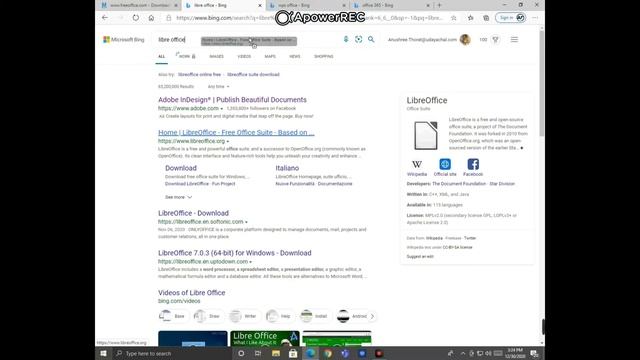Launch Cortana circle icon on taskbar
Screen dimensions: 640x360
coord(241,353)
